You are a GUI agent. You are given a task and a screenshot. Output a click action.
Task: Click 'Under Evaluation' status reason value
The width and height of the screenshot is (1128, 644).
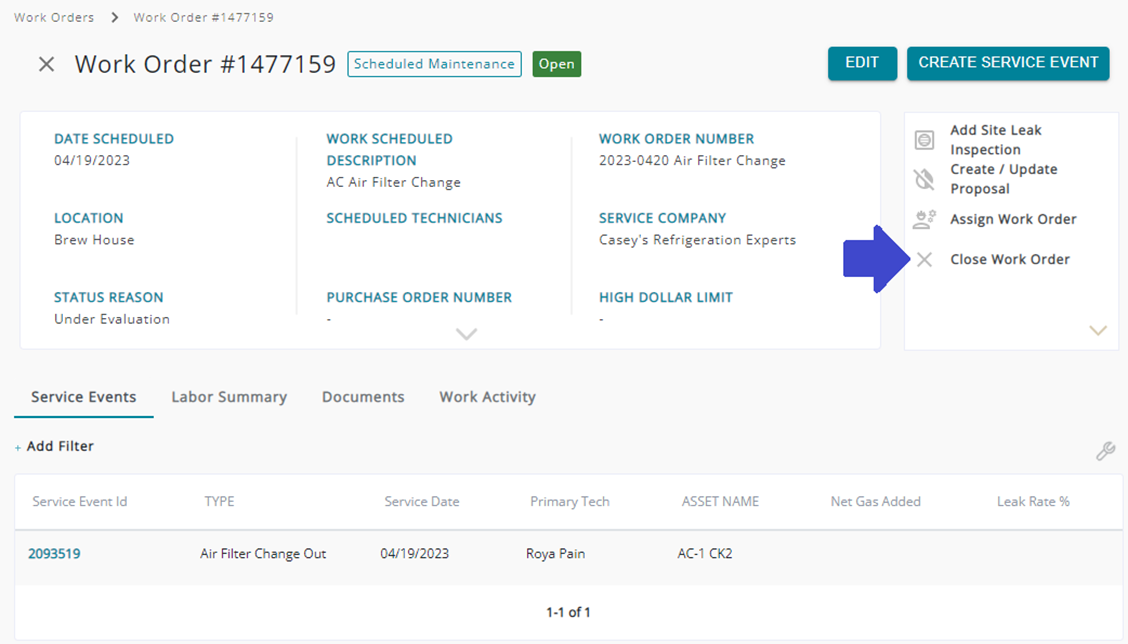(x=112, y=319)
